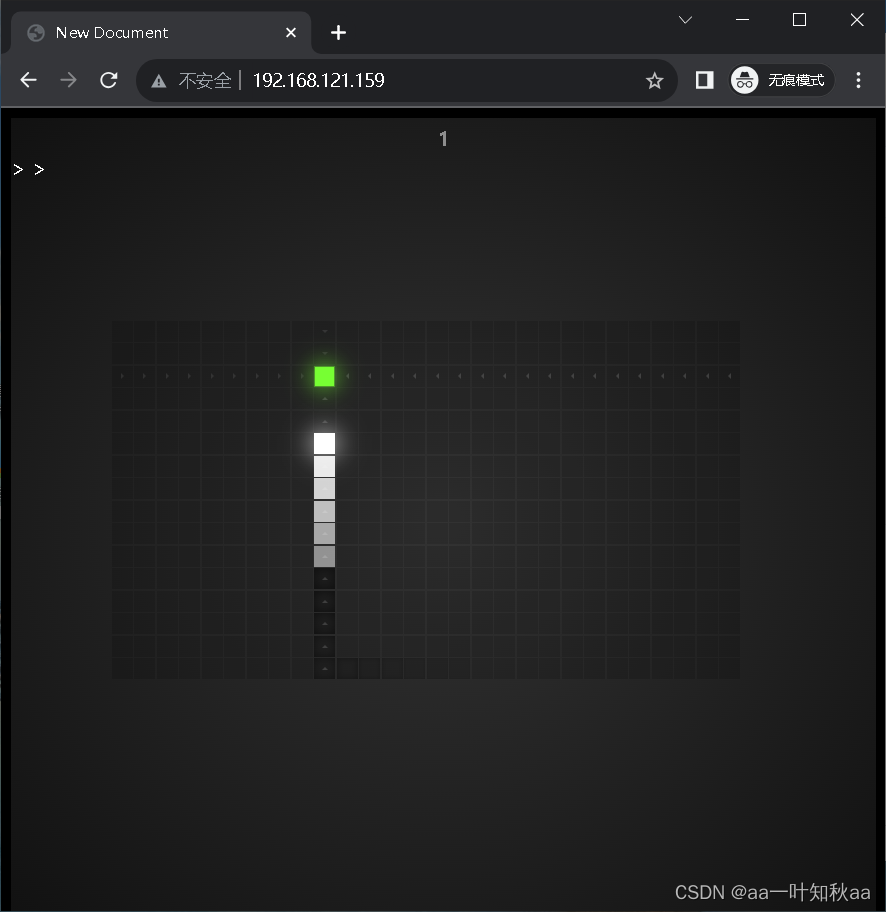Click the address bar showing 192.168.121.159

tap(406, 80)
